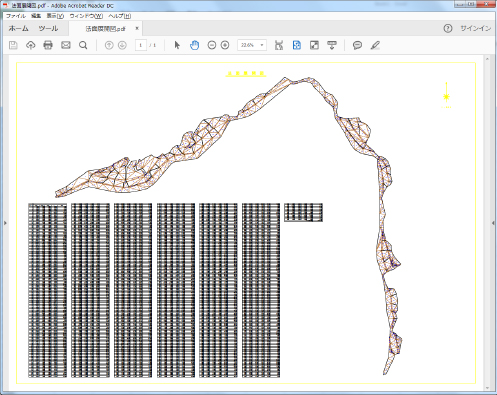Click the page number input field
The width and height of the screenshot is (497, 395).
(141, 45)
